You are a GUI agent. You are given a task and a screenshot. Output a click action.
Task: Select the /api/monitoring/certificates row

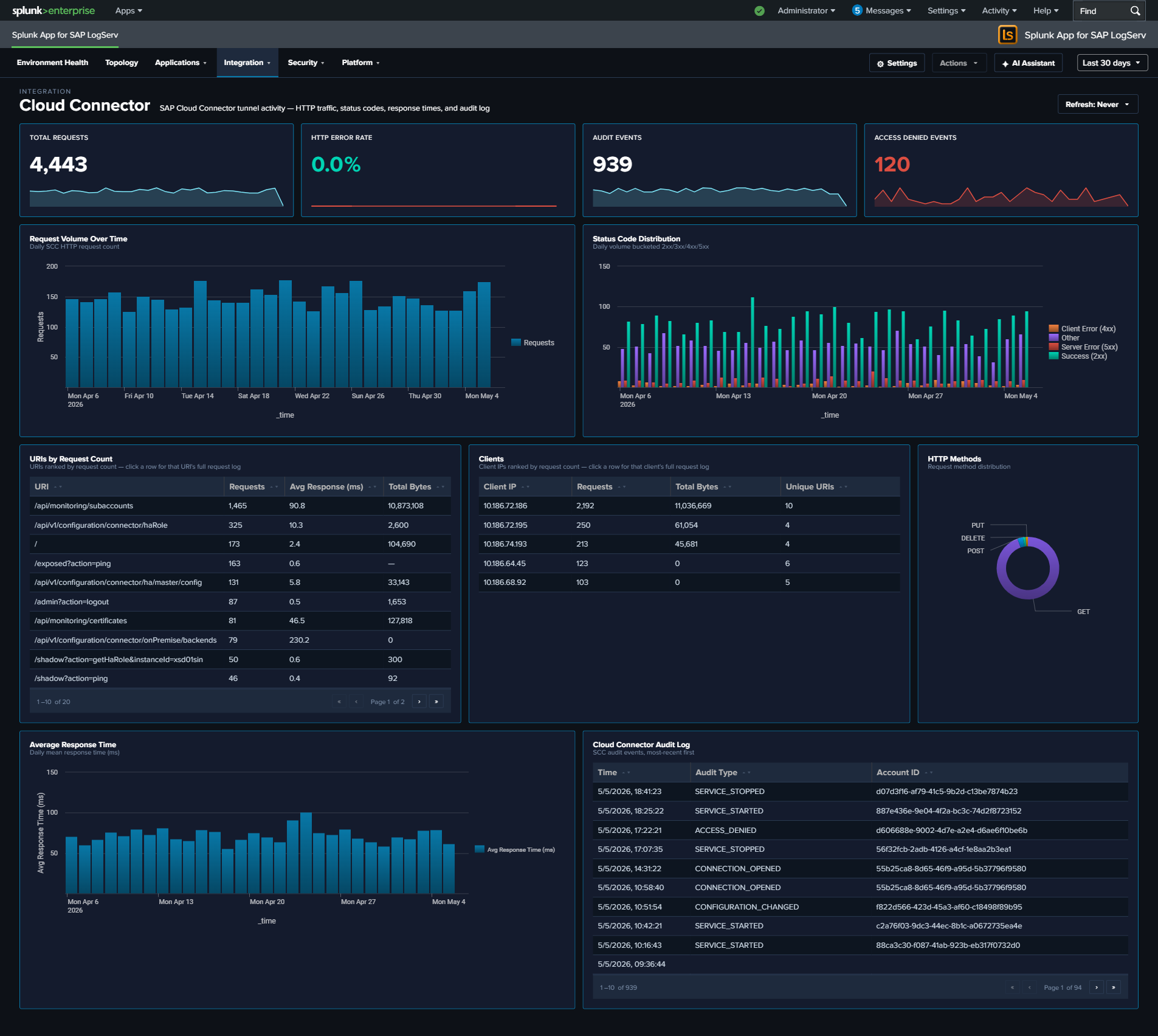click(x=240, y=621)
